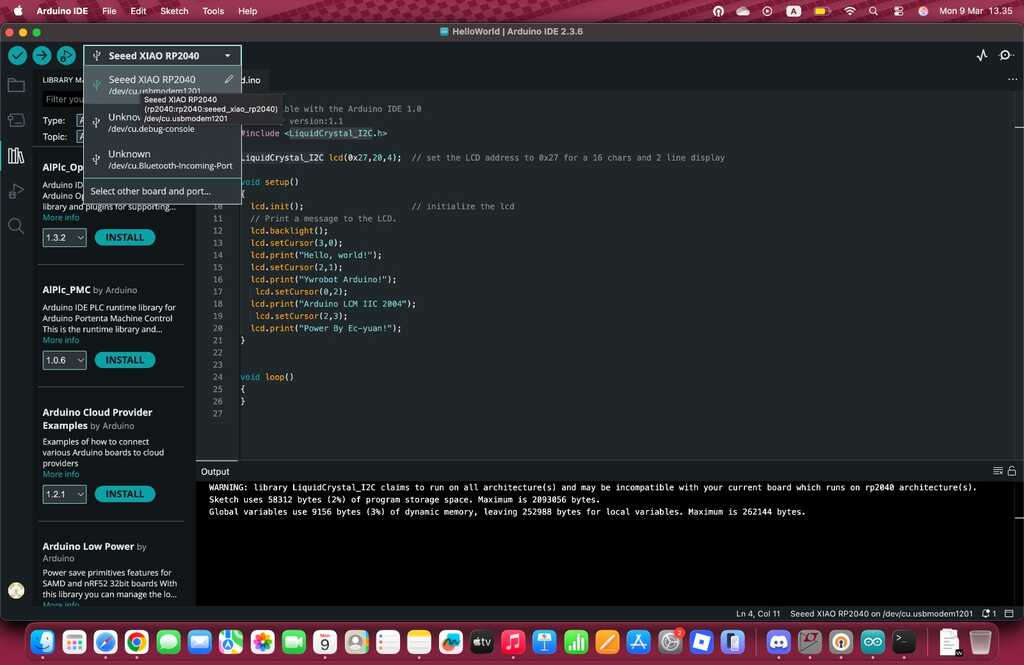The height and width of the screenshot is (665, 1024).
Task: Open the Edit menu
Action: [x=138, y=11]
